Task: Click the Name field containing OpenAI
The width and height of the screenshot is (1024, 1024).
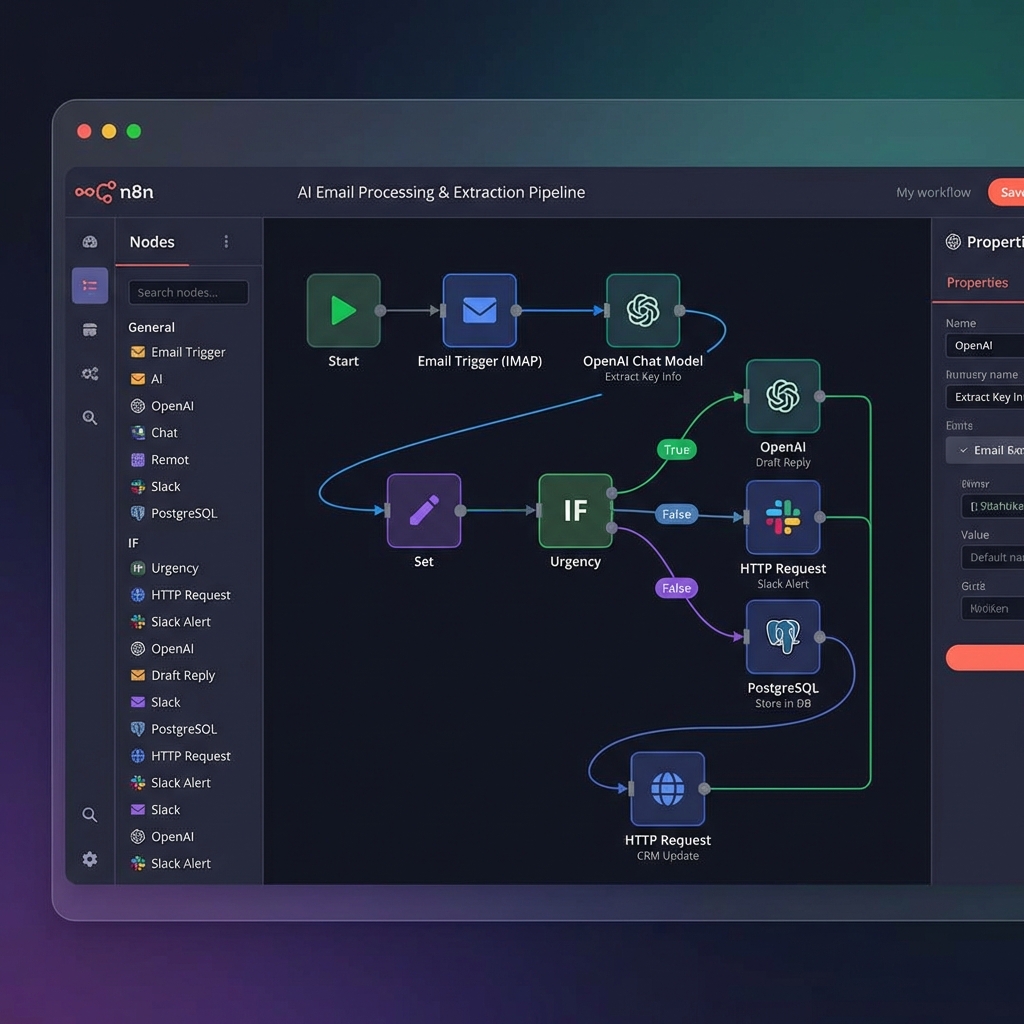Action: click(x=985, y=345)
